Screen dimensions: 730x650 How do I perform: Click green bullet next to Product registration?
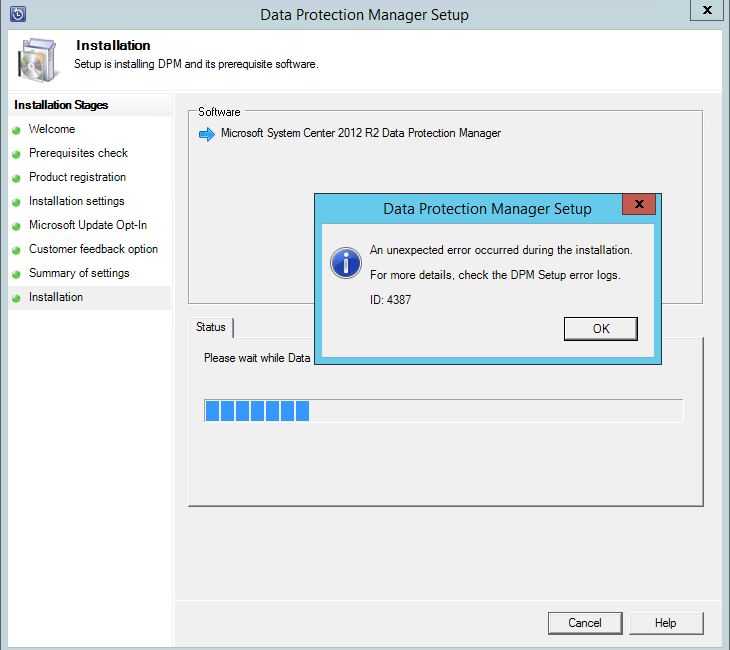pyautogui.click(x=16, y=178)
